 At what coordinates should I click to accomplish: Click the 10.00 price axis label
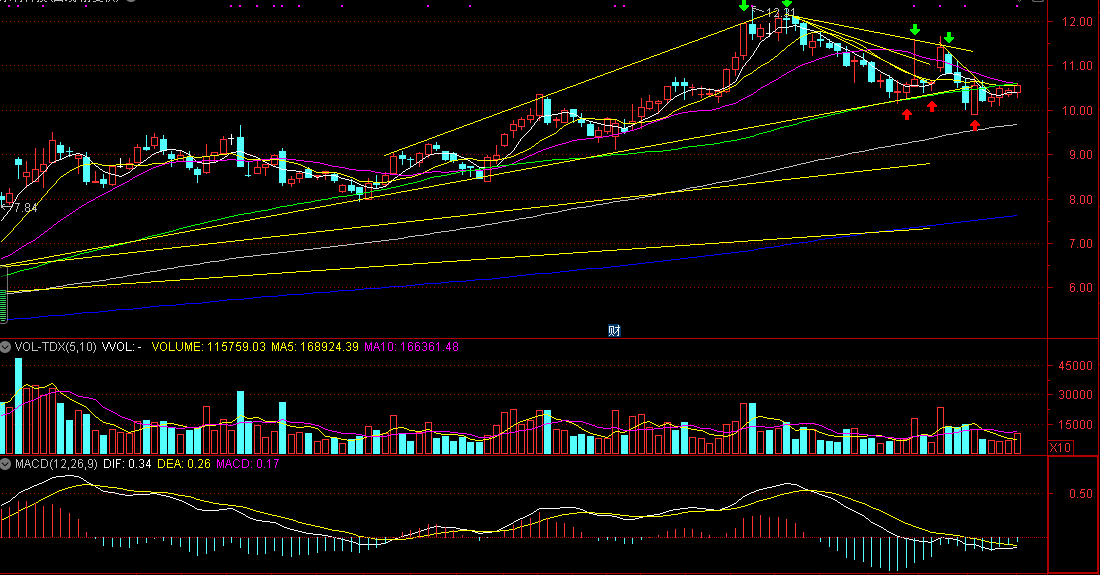coord(1078,111)
